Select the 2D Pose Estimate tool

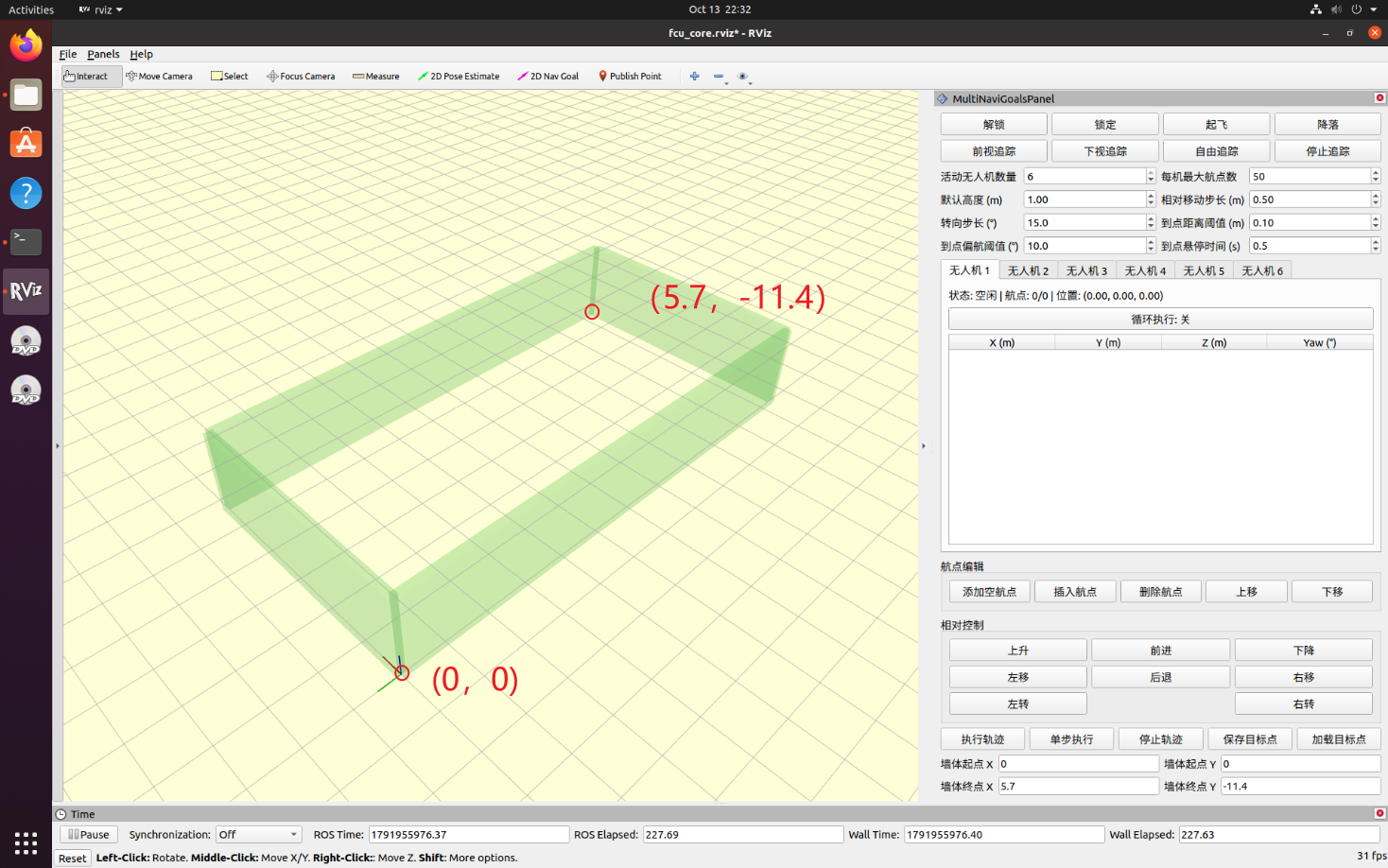[x=459, y=77]
